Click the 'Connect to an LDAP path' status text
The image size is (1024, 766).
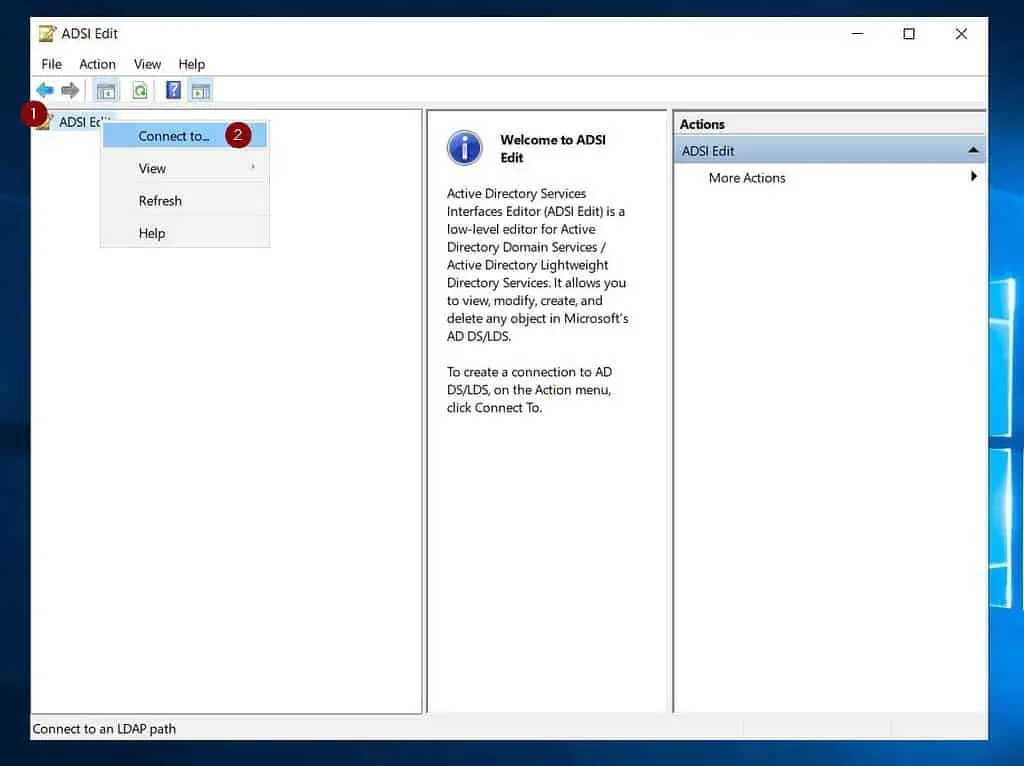pos(104,728)
